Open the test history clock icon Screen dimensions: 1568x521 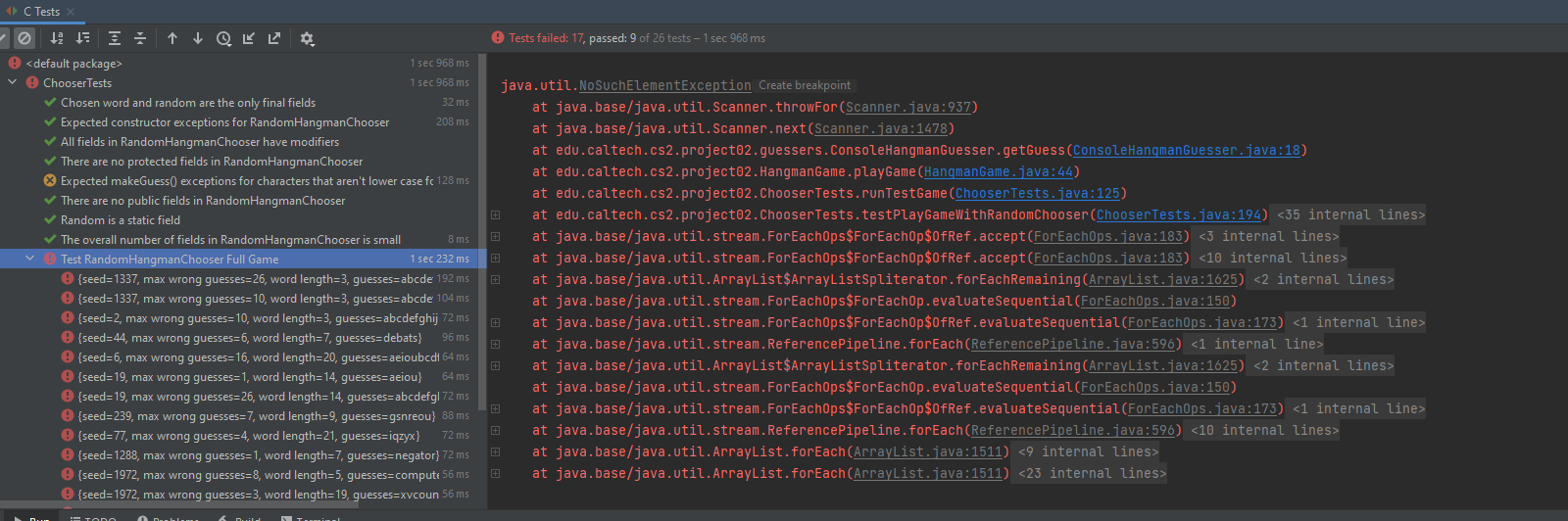223,38
